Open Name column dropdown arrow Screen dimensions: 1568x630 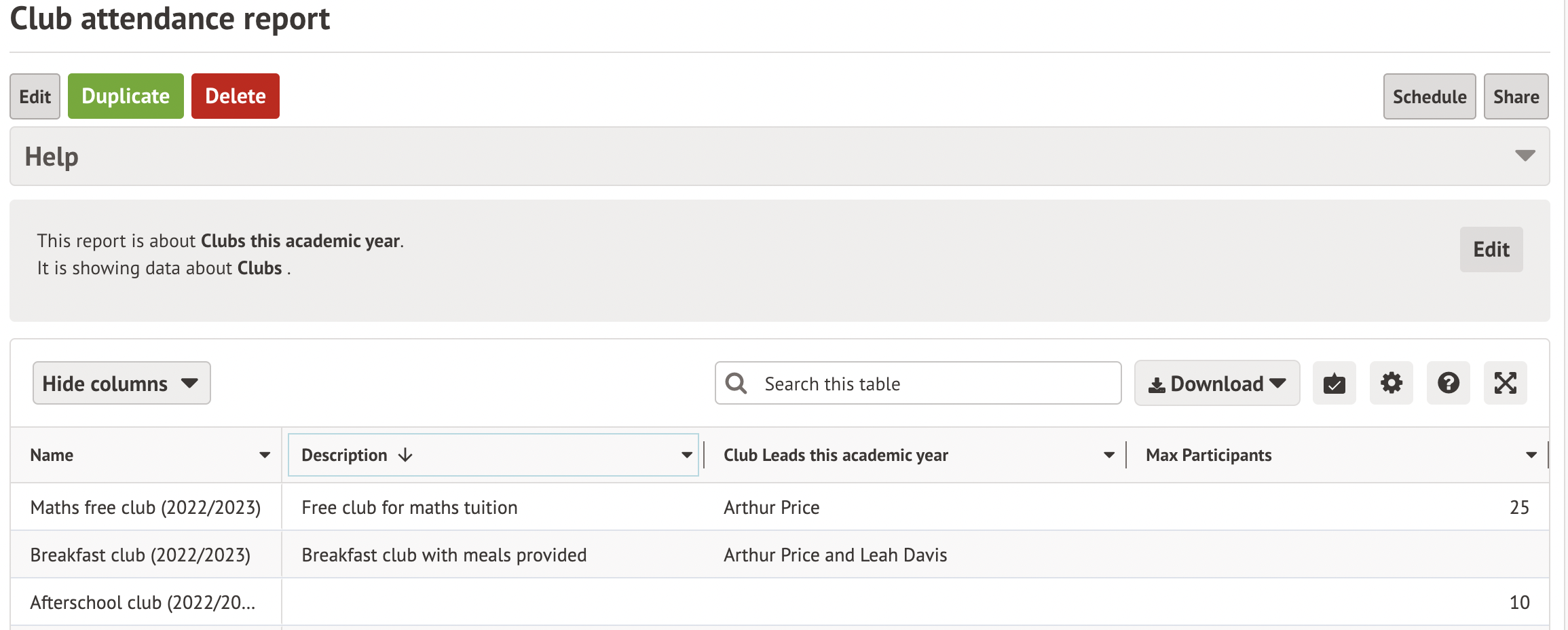[x=265, y=455]
